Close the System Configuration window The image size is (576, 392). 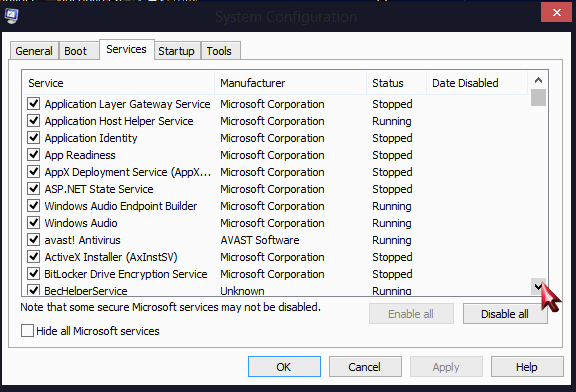pyautogui.click(x=556, y=12)
